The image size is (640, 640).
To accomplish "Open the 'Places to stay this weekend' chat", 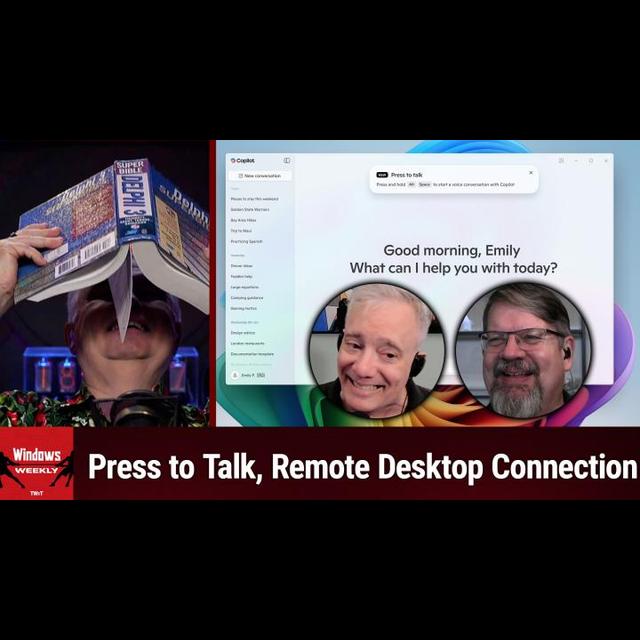I will [x=254, y=199].
